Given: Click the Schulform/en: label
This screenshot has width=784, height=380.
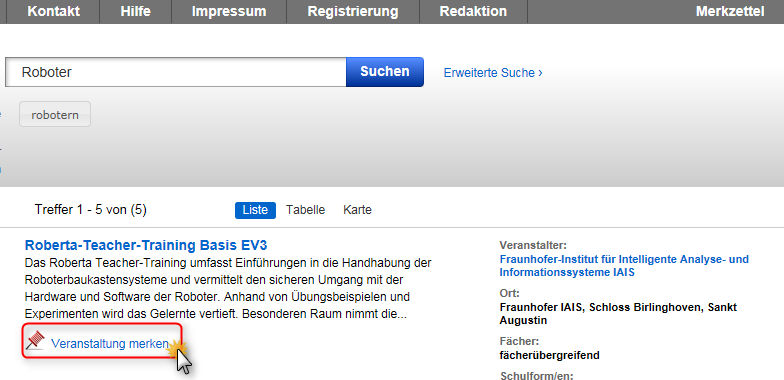Looking at the screenshot, I should [536, 376].
